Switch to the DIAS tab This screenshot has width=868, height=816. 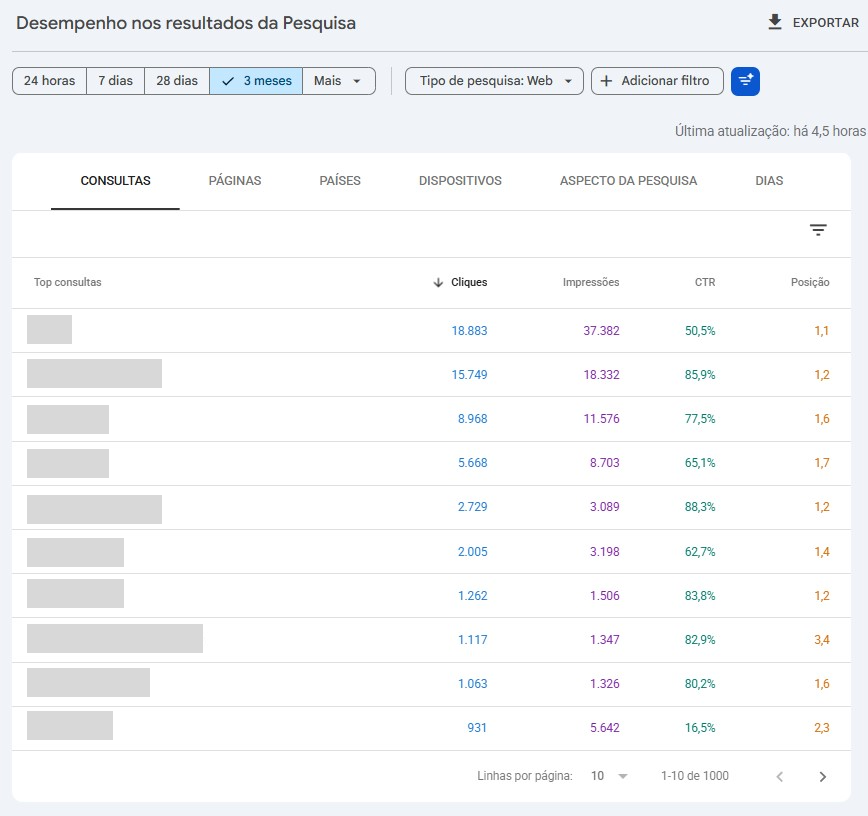tap(769, 180)
